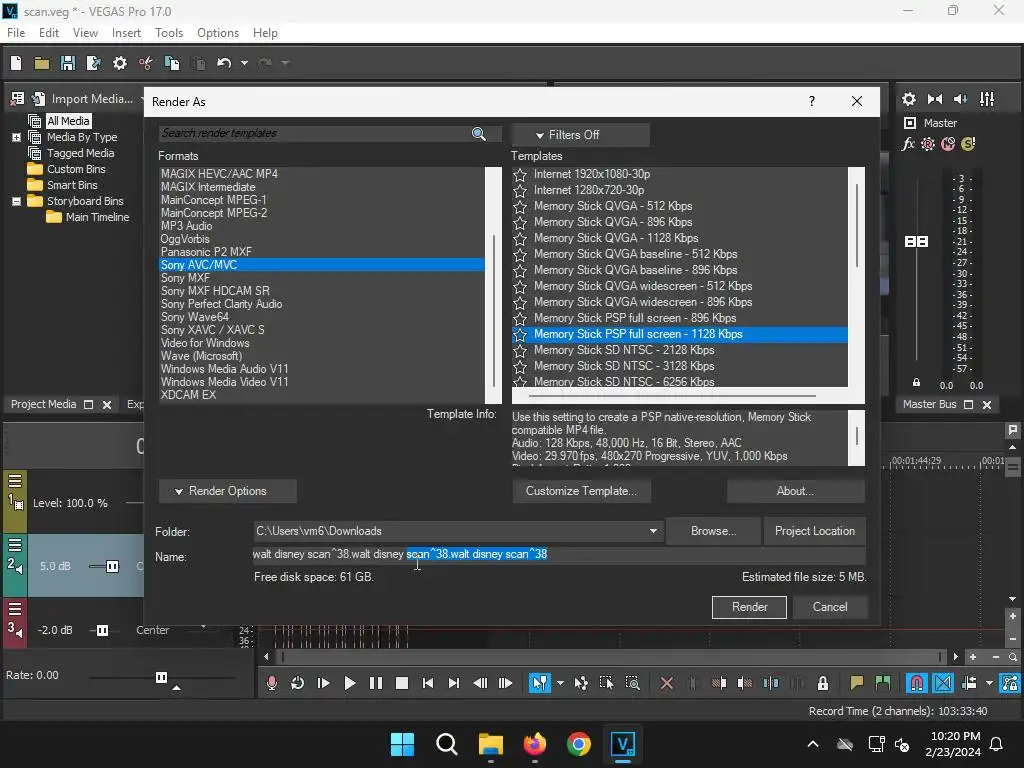Click the Save As toolbar icon
The width and height of the screenshot is (1024, 768).
(93, 63)
